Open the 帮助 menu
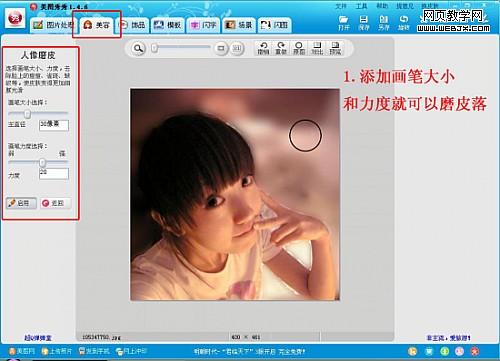 pyautogui.click(x=382, y=6)
